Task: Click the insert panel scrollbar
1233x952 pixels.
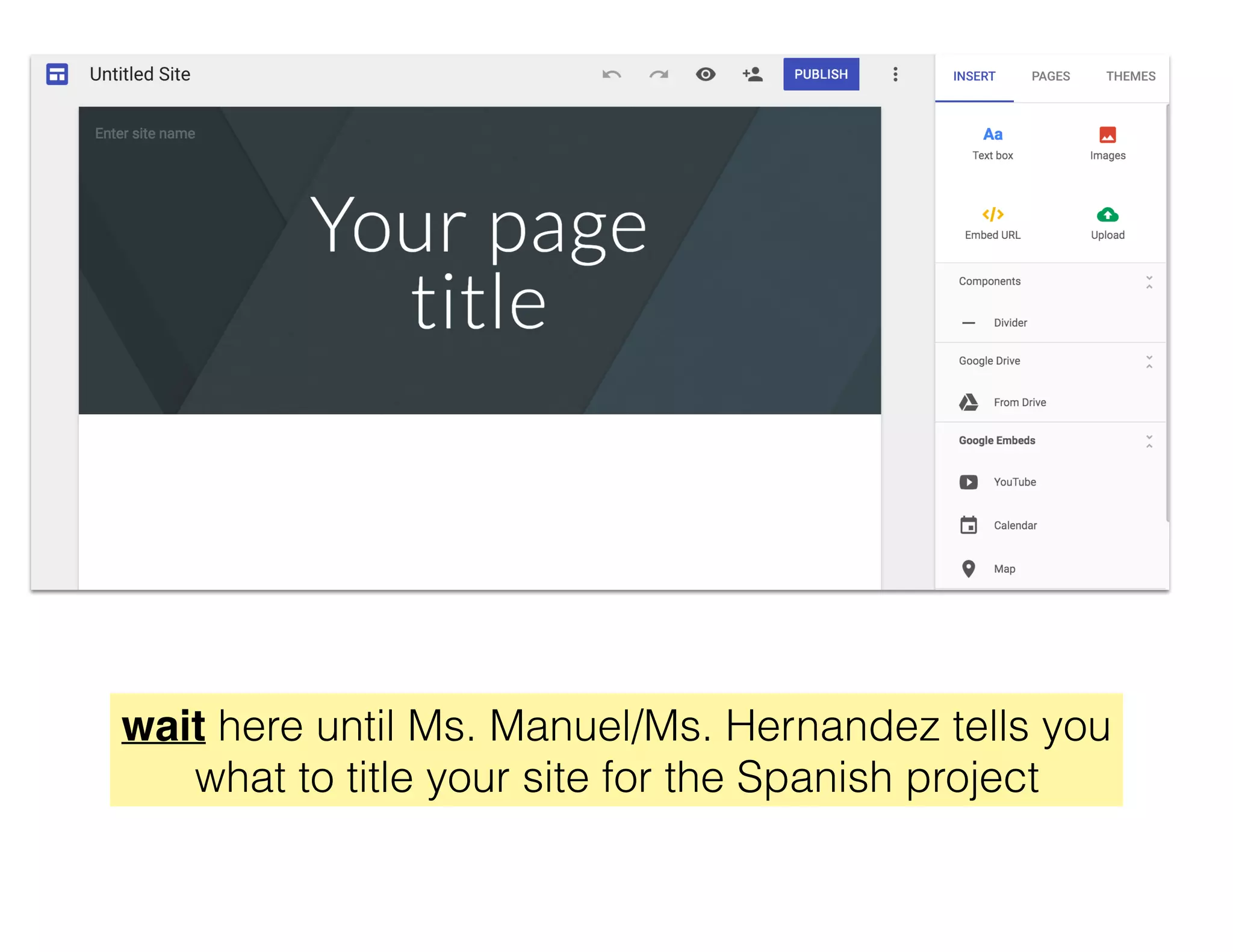Action: (1167, 313)
